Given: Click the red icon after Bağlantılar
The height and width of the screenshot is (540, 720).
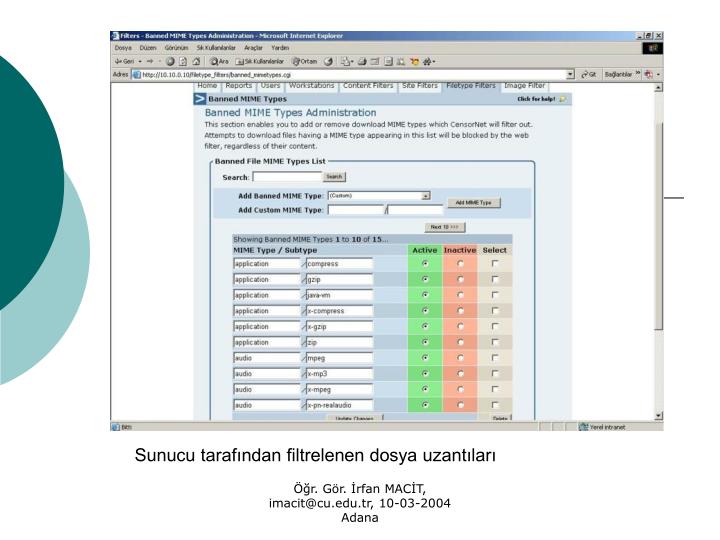Looking at the screenshot, I should coord(648,74).
